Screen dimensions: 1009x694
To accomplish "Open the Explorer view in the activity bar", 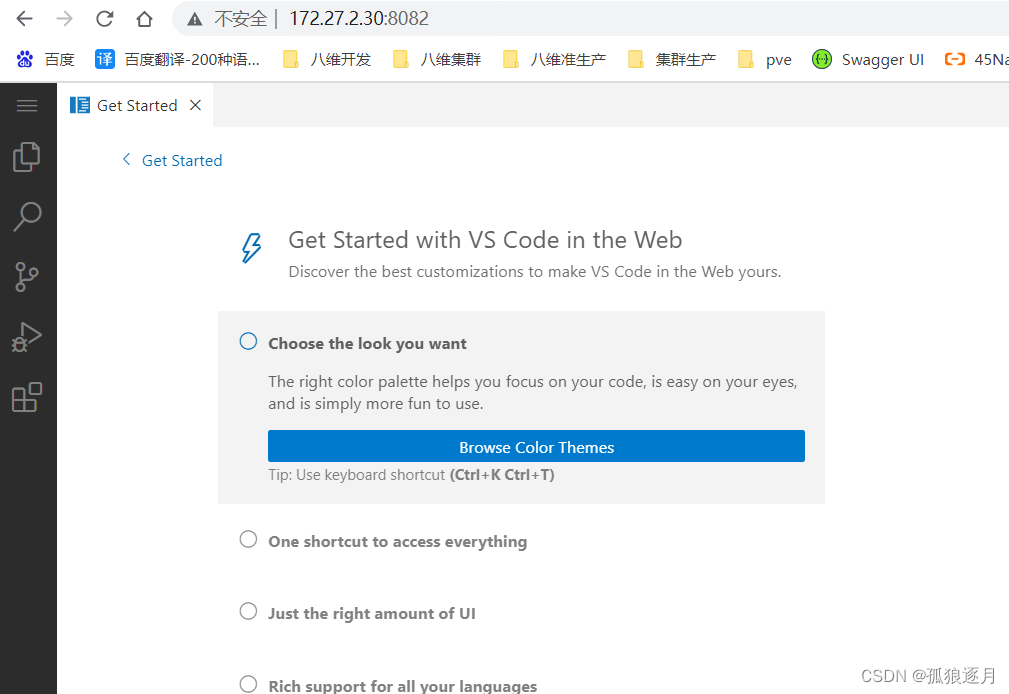I will pos(27,156).
